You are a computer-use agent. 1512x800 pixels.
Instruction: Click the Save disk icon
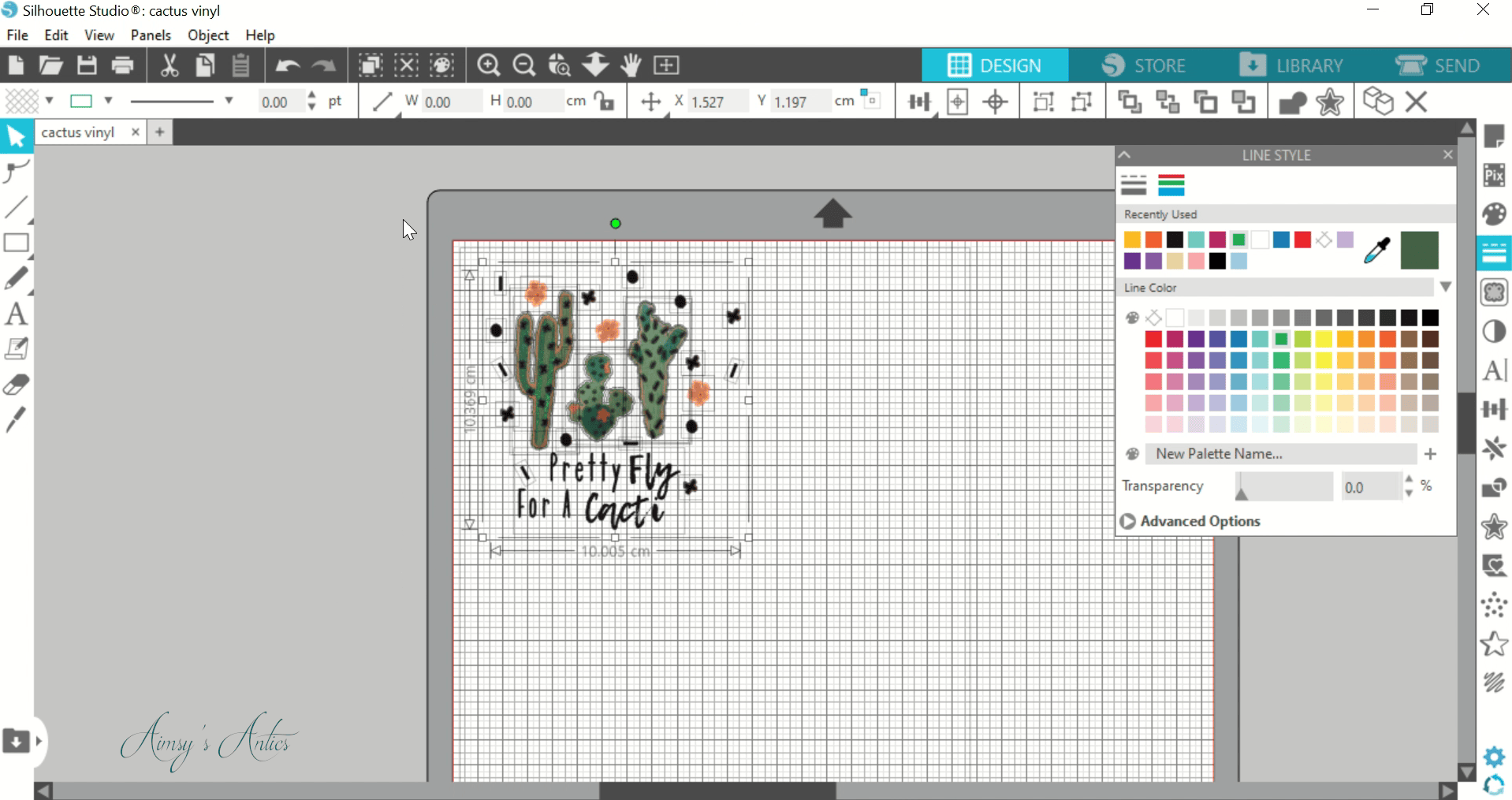[87, 65]
